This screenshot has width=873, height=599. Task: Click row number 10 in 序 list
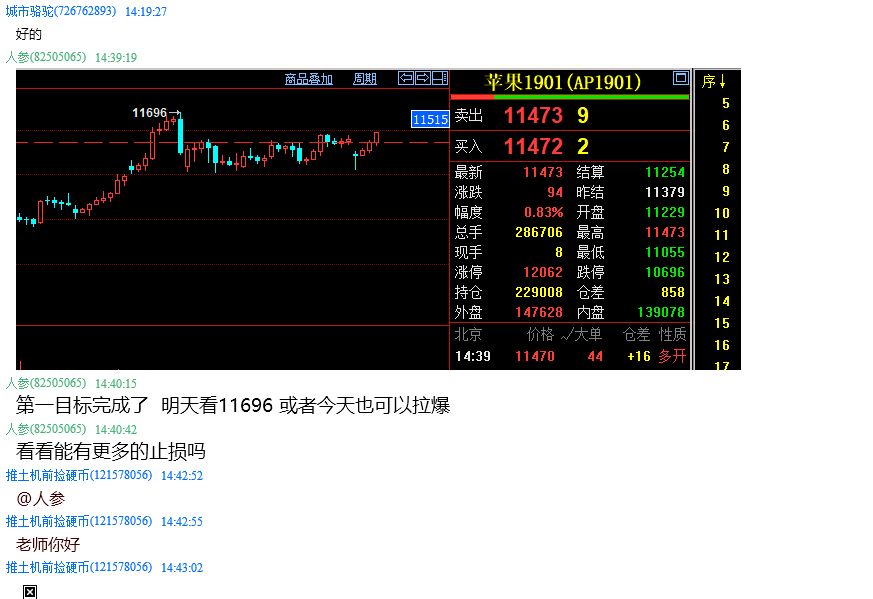[x=722, y=213]
